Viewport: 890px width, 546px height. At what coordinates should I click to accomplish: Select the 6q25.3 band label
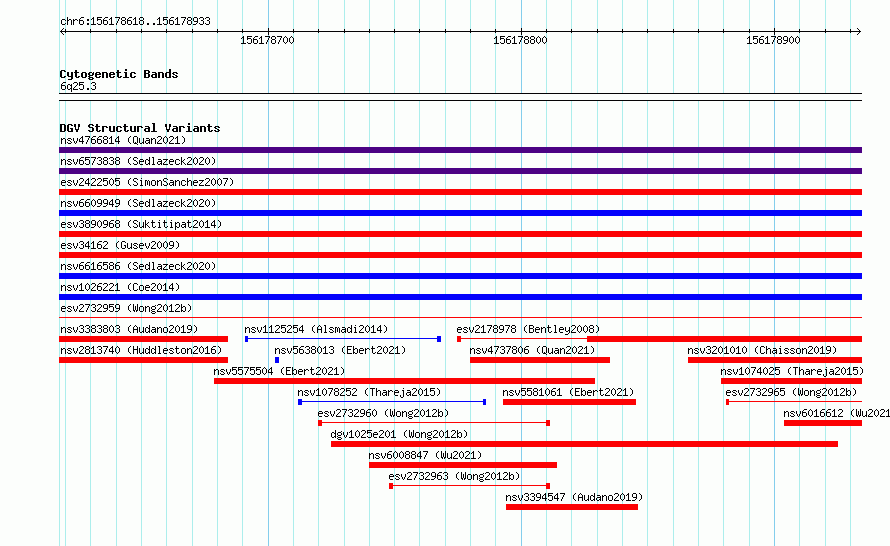(78, 86)
